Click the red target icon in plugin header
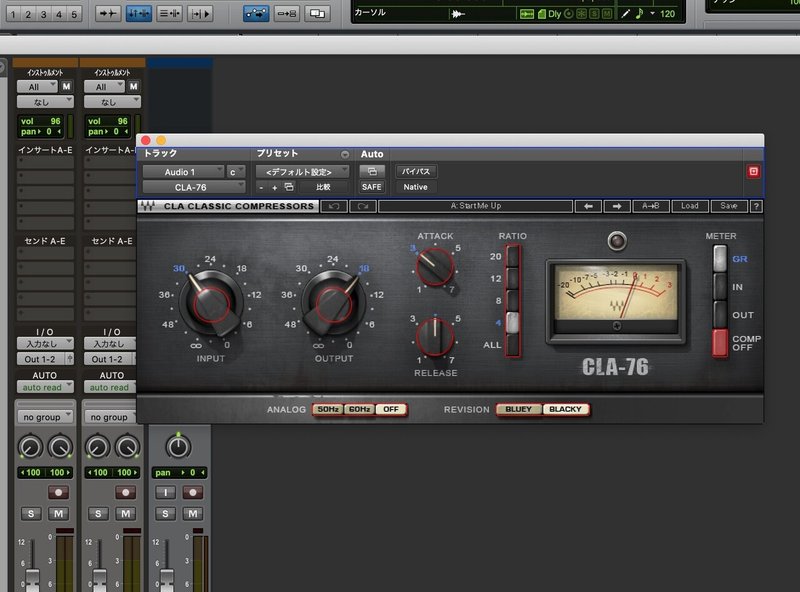Viewport: 800px width, 592px height. point(754,171)
